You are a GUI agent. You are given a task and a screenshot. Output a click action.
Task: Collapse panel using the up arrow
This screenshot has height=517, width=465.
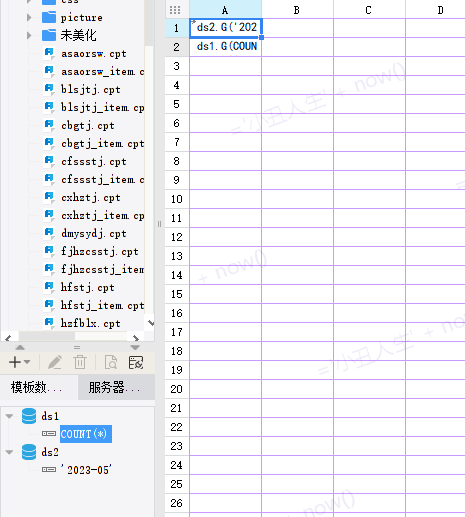click(20, 347)
